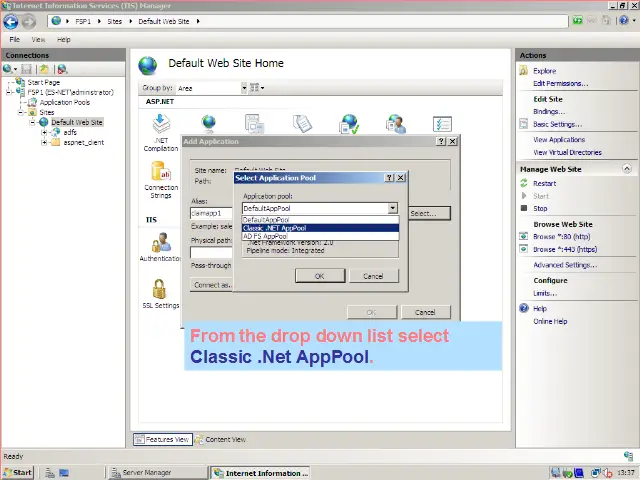Choose DefaultAppPool in the dropdown list
Viewport: 640px width, 480px height.
267,220
